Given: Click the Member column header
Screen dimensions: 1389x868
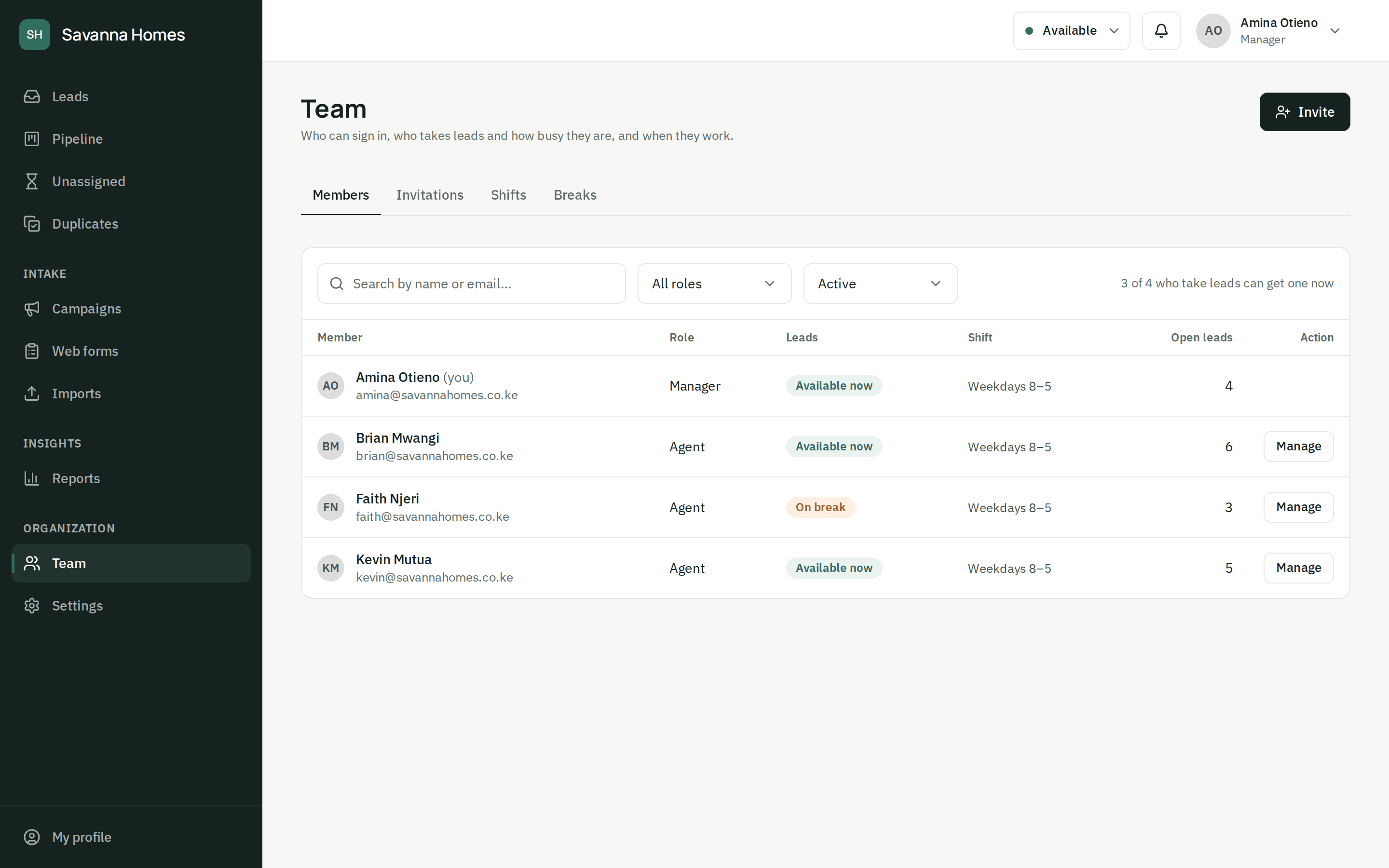Looking at the screenshot, I should point(339,338).
